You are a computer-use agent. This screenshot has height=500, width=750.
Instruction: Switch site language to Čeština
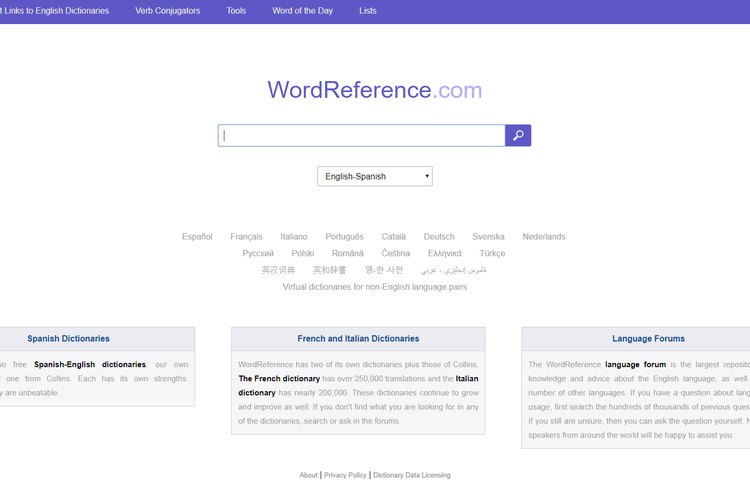click(x=396, y=253)
